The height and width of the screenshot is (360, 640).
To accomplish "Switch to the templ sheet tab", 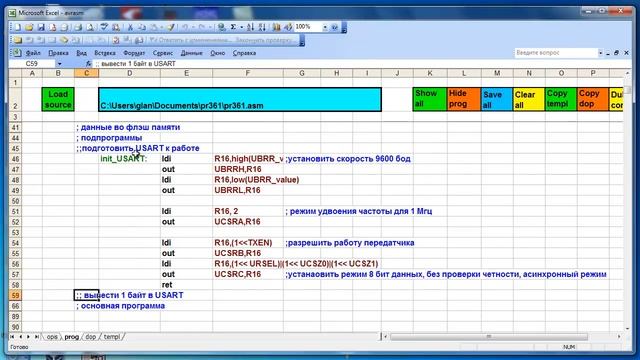I will point(111,337).
